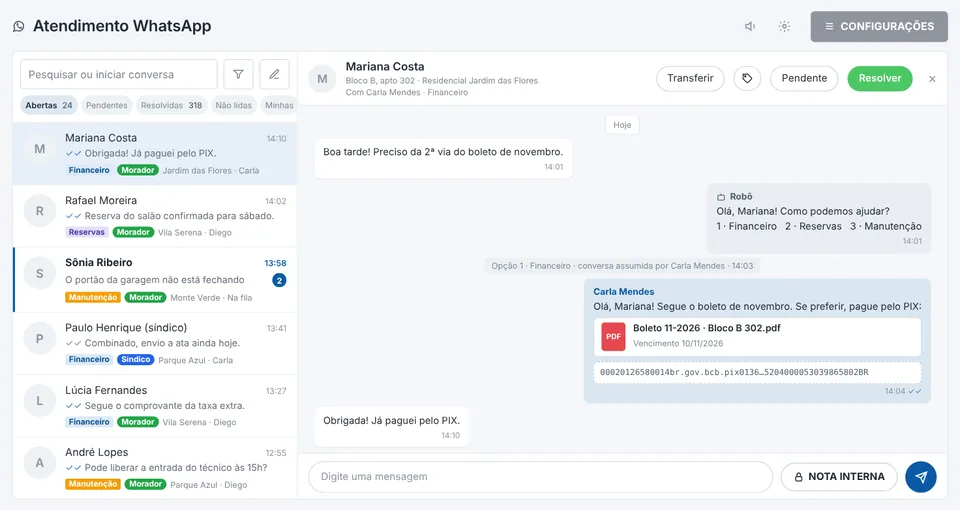The image size is (960, 510).
Task: Open the tag label icon button
Action: (x=747, y=78)
